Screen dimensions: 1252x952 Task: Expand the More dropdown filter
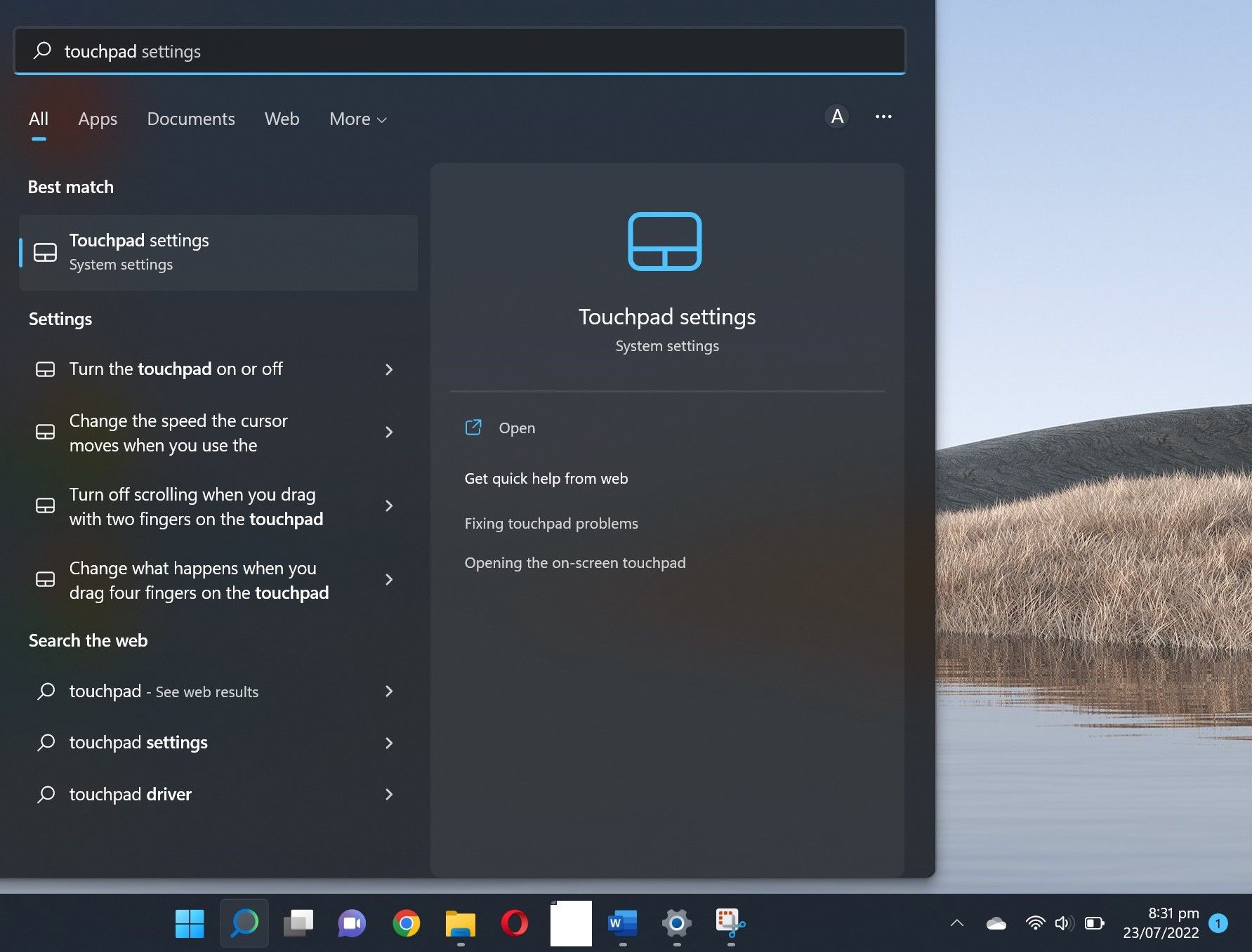pyautogui.click(x=358, y=119)
